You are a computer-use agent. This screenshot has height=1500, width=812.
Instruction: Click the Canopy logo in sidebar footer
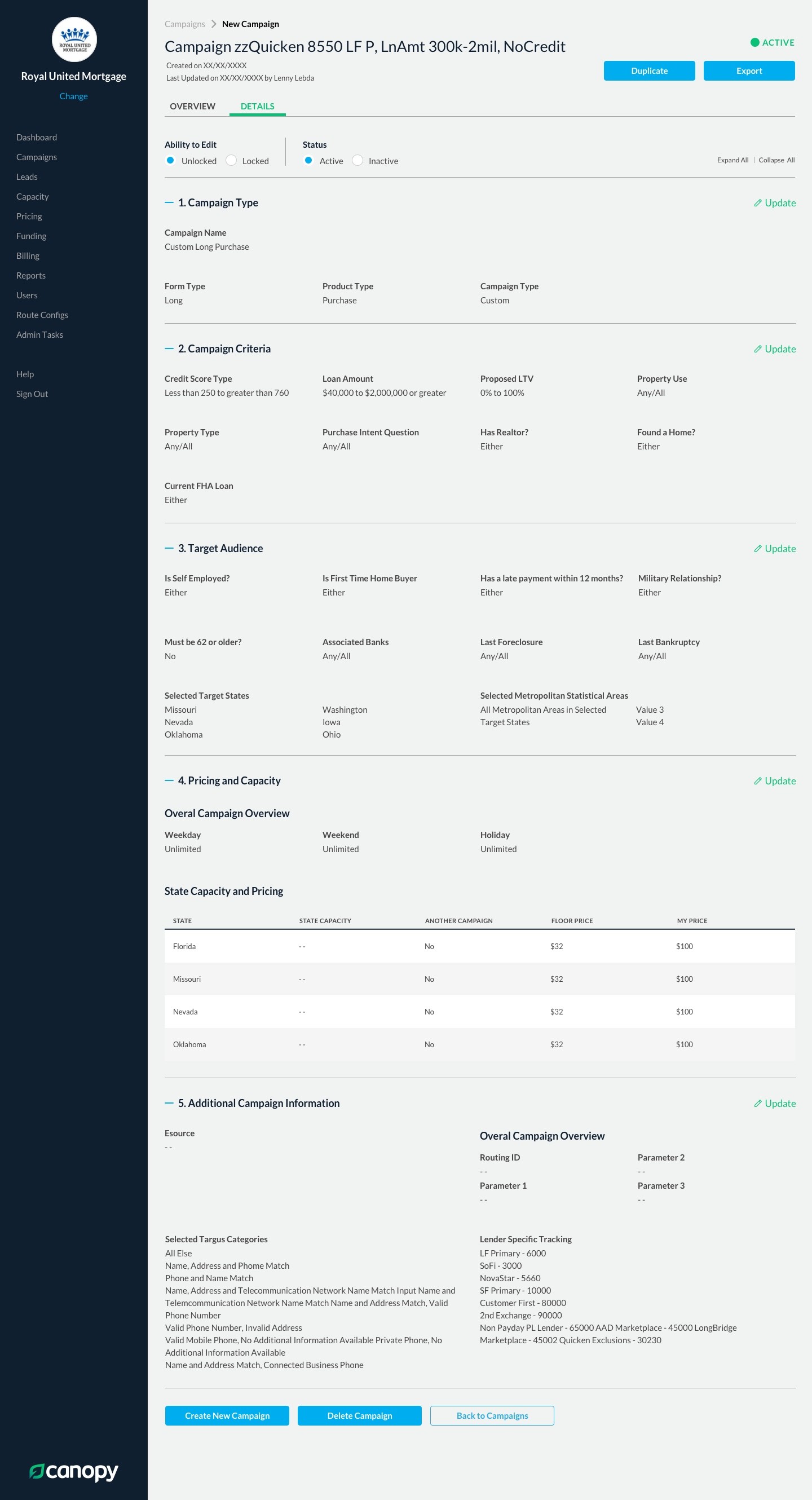pyautogui.click(x=74, y=1471)
